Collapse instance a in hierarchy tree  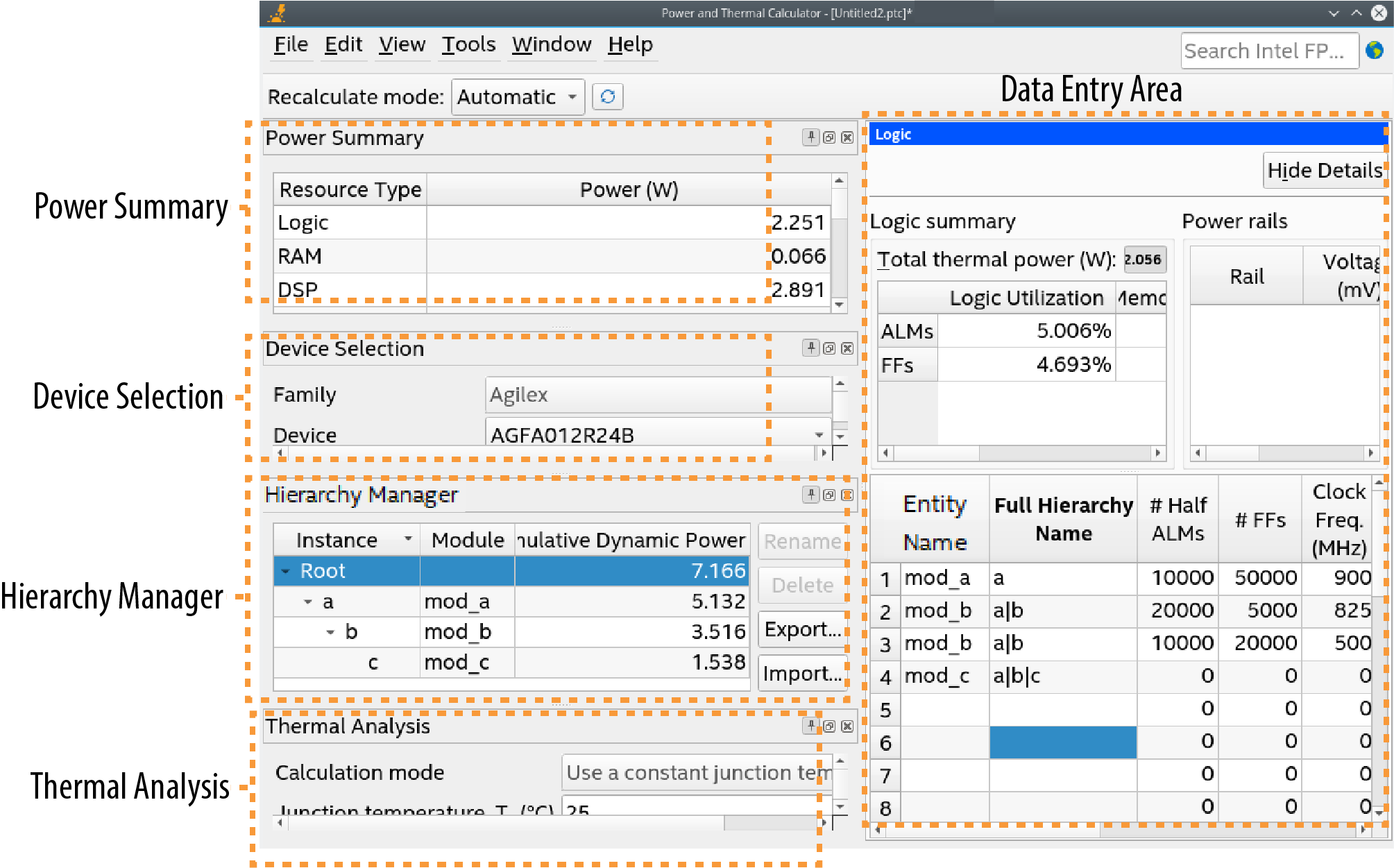(308, 602)
